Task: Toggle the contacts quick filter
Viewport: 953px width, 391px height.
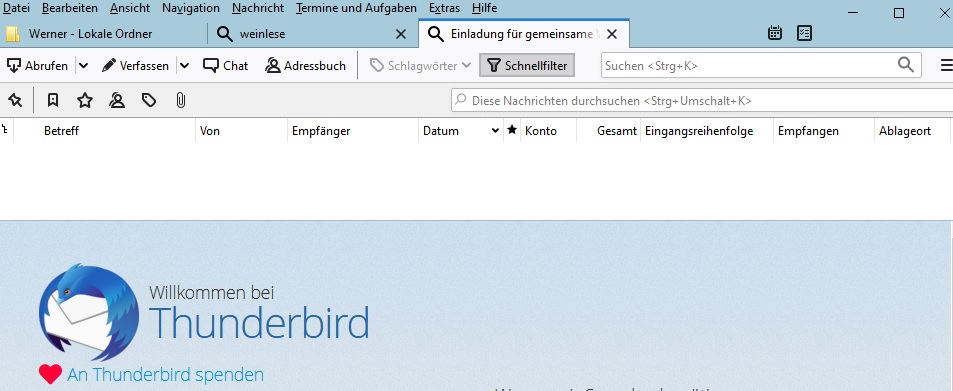Action: [117, 100]
